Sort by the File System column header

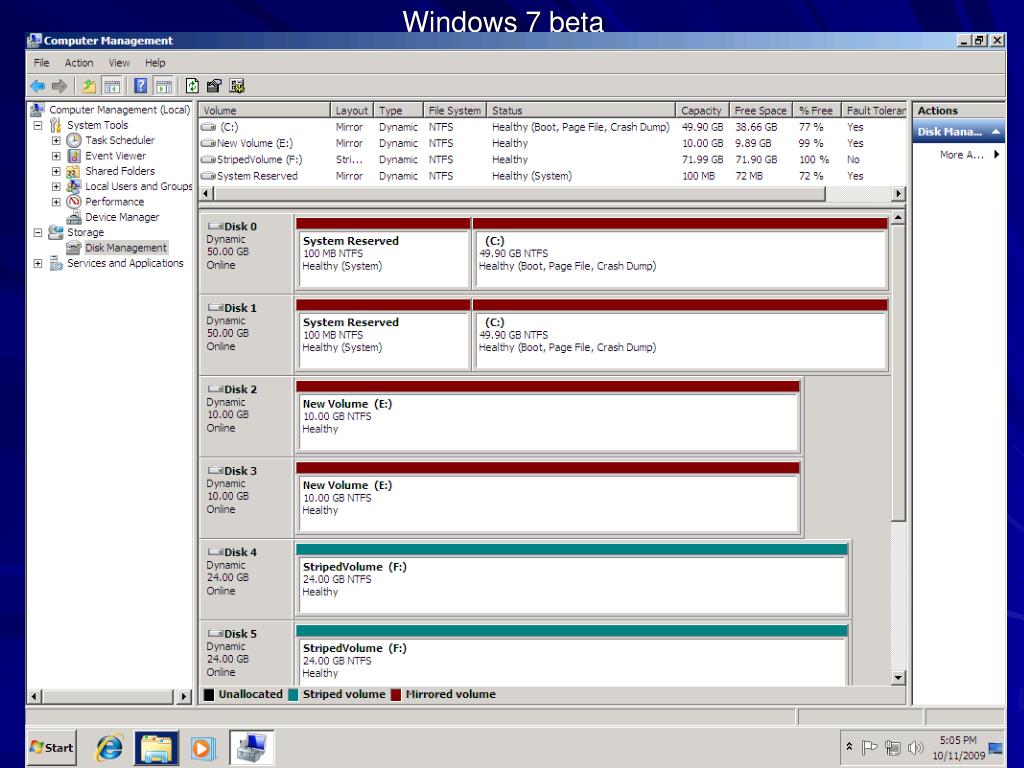click(455, 110)
